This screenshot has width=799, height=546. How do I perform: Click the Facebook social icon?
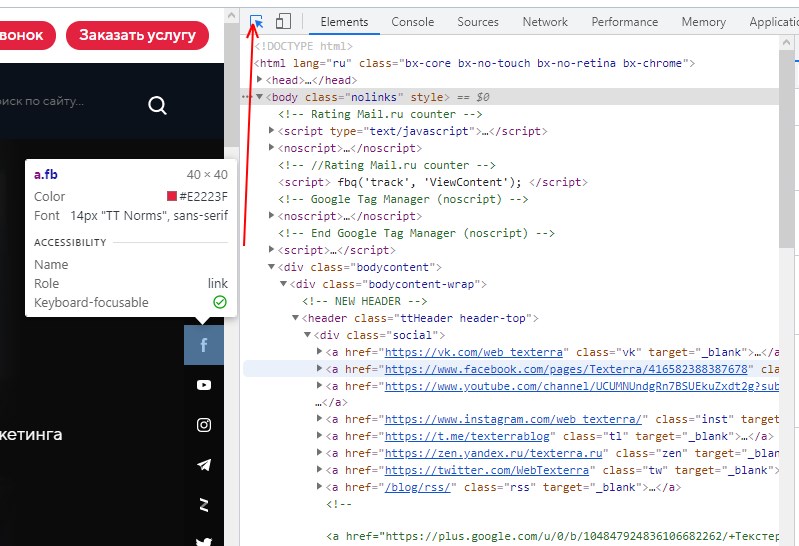pos(204,345)
